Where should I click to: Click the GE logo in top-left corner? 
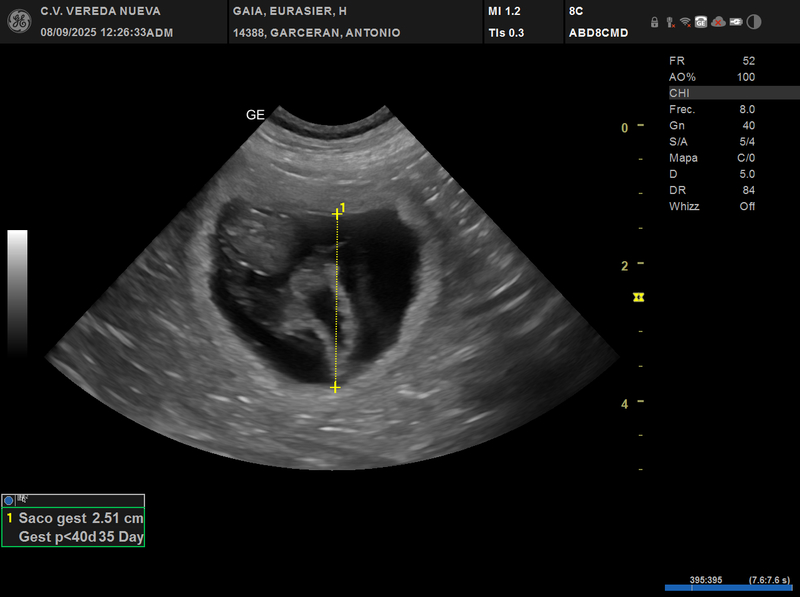point(17,21)
